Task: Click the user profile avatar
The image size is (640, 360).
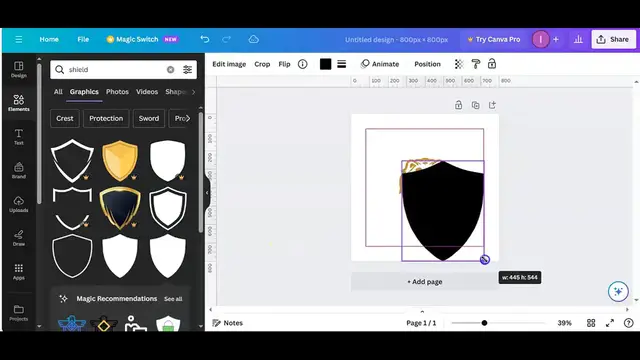Action: 540,40
